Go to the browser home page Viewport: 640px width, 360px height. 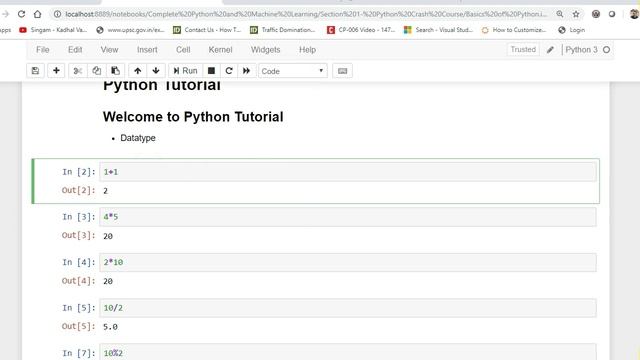click(38, 14)
